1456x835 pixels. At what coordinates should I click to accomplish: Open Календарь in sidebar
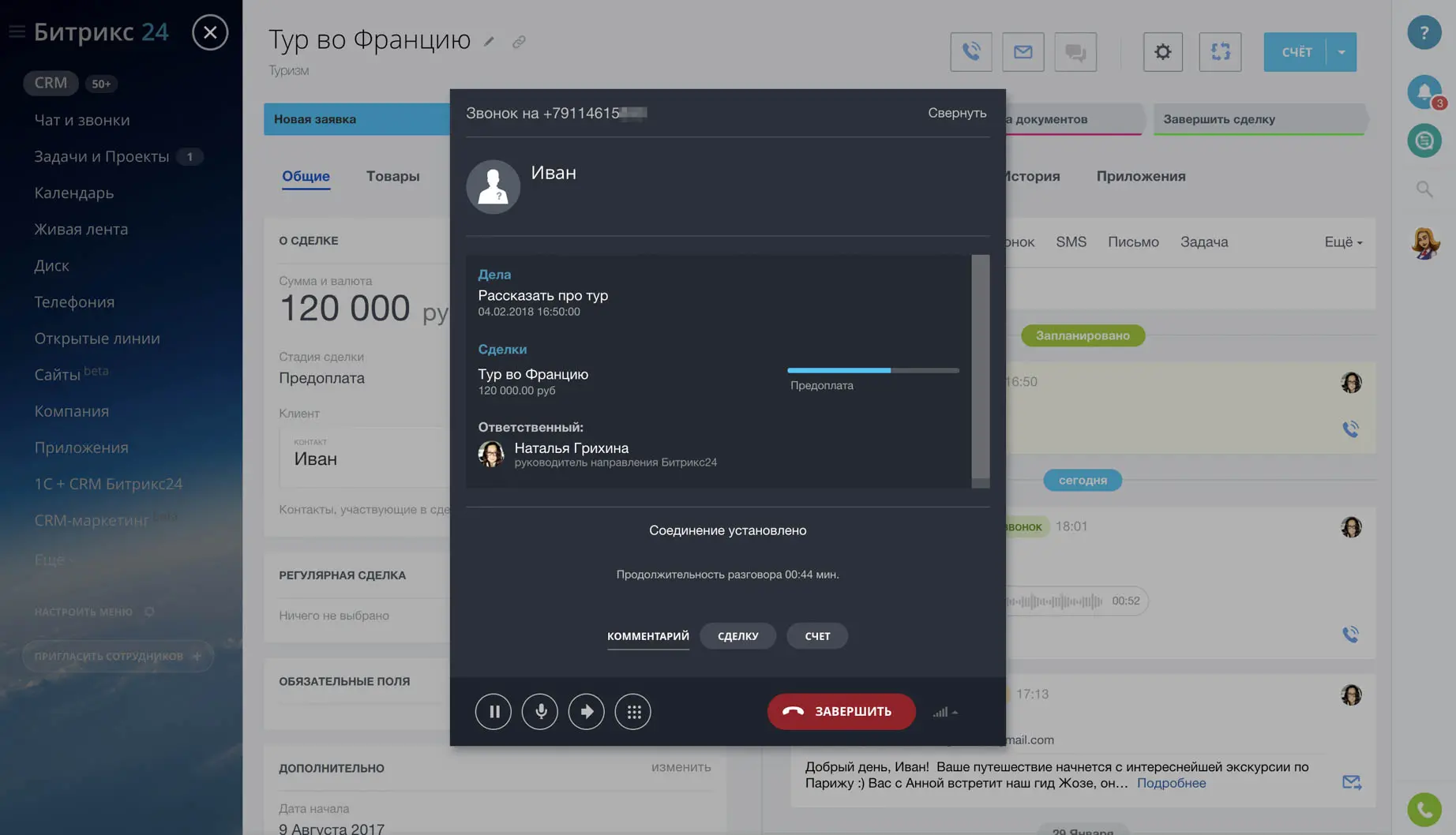(x=74, y=193)
